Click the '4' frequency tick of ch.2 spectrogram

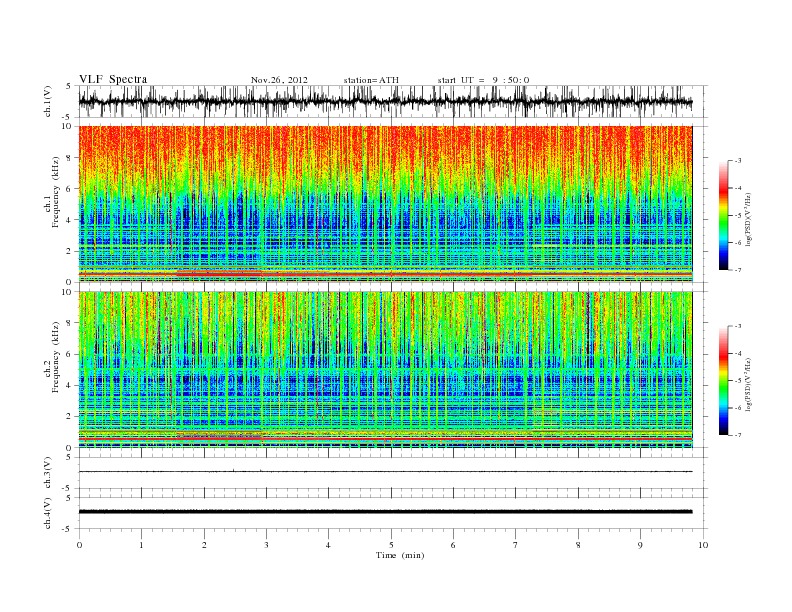click(70, 386)
